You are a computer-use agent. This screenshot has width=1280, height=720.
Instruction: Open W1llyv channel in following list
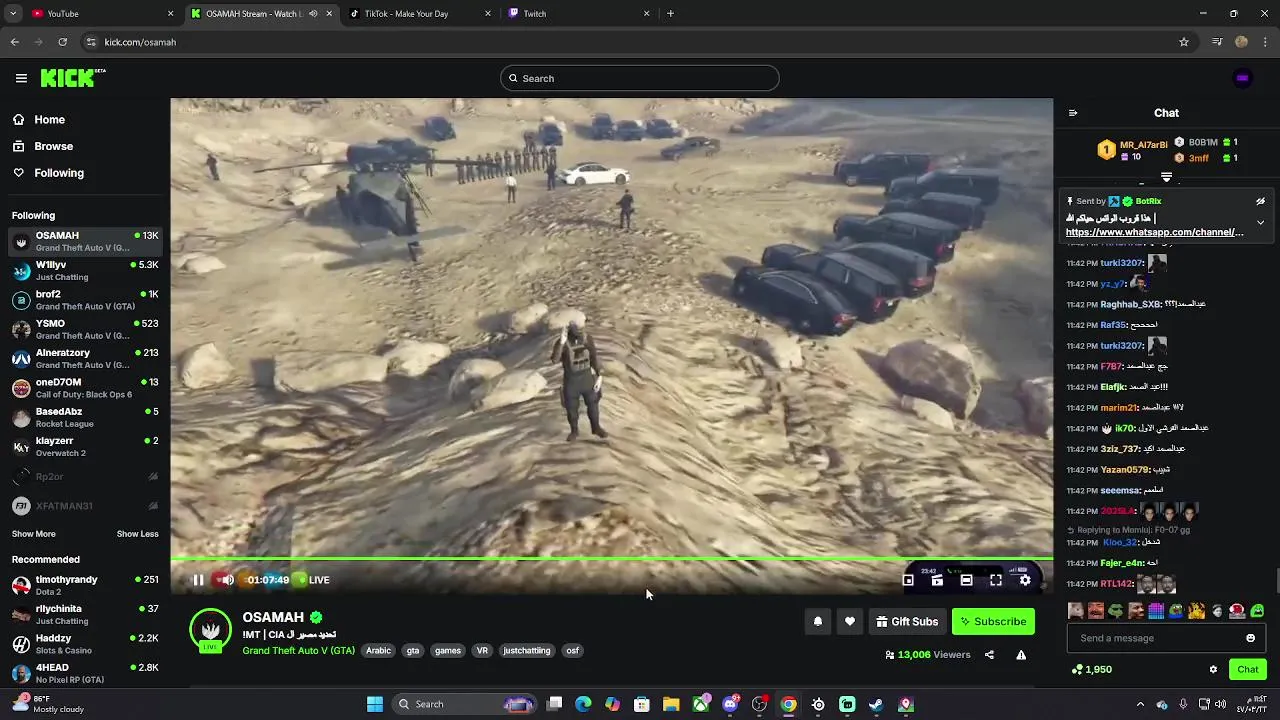85,271
